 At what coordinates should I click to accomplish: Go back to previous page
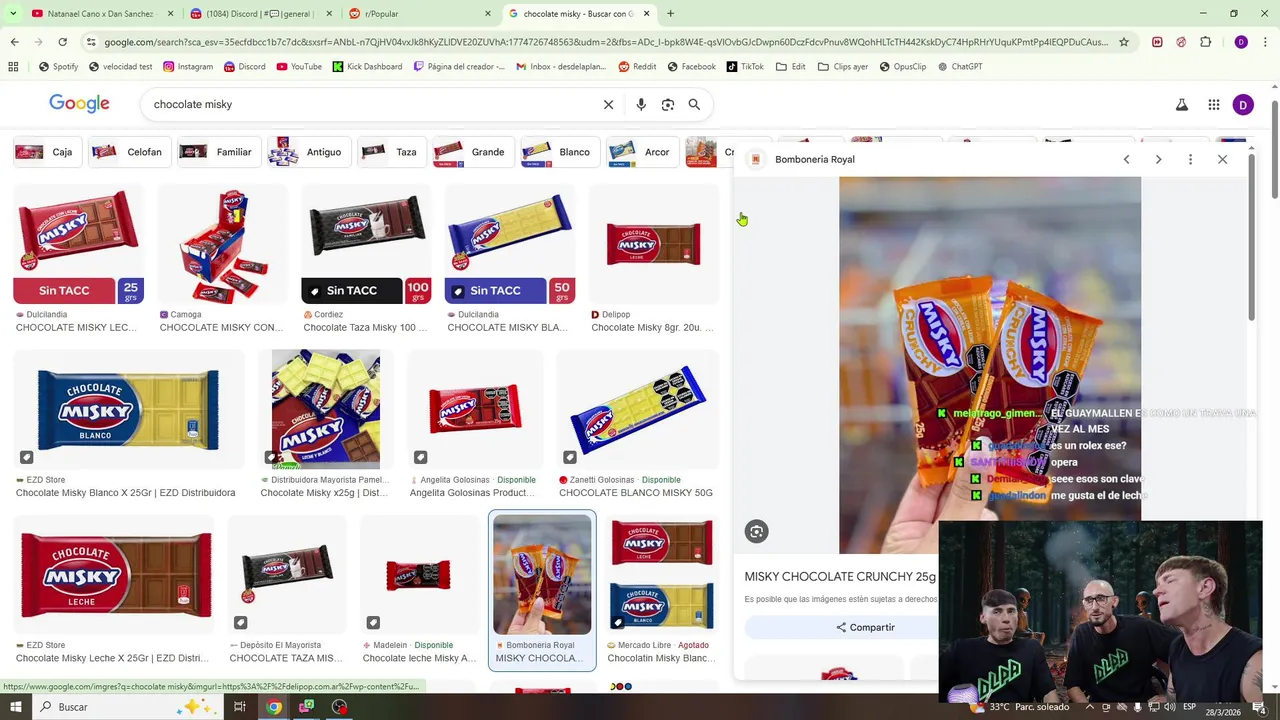14,42
